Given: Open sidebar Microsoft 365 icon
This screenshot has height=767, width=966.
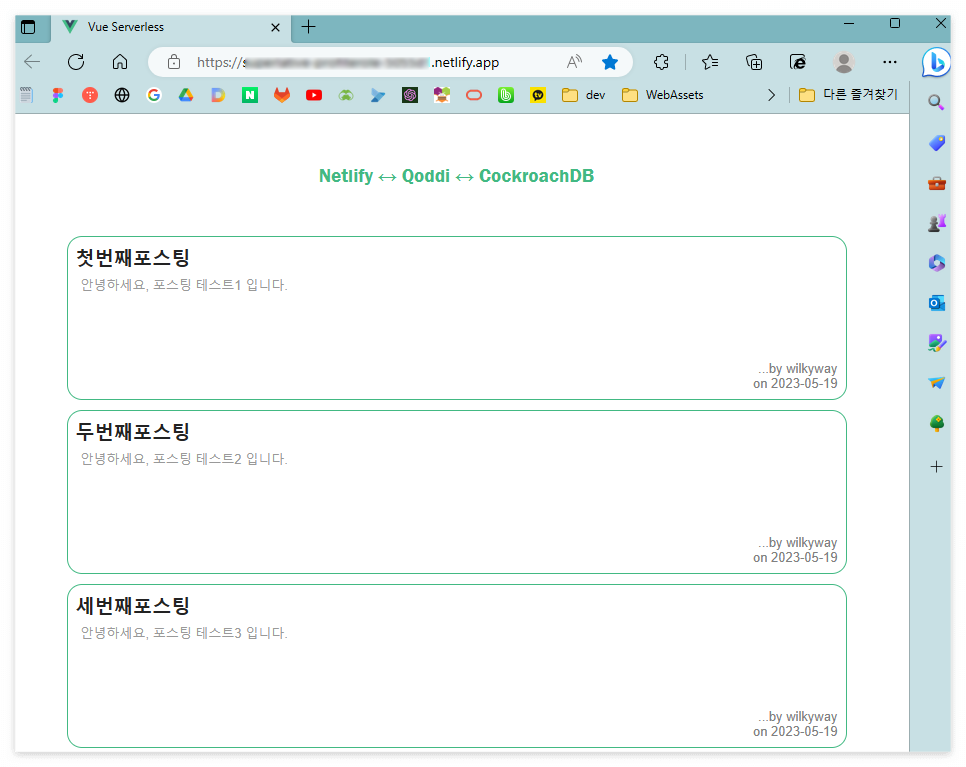Looking at the screenshot, I should pyautogui.click(x=936, y=263).
